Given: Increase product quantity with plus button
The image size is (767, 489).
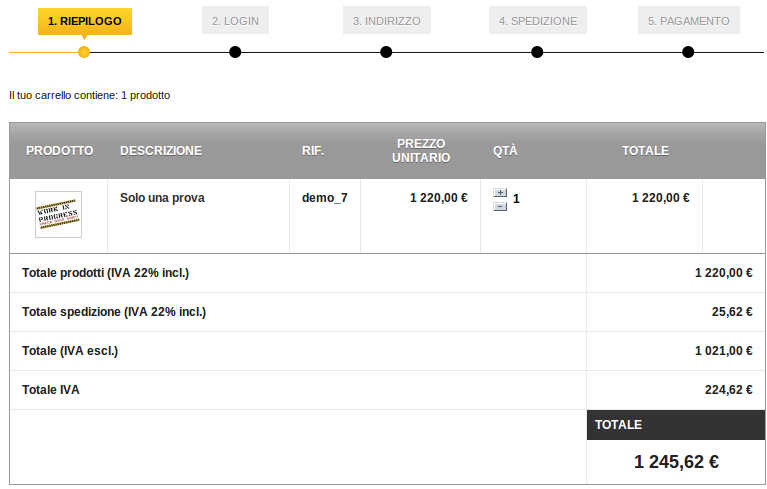Looking at the screenshot, I should pos(500,193).
